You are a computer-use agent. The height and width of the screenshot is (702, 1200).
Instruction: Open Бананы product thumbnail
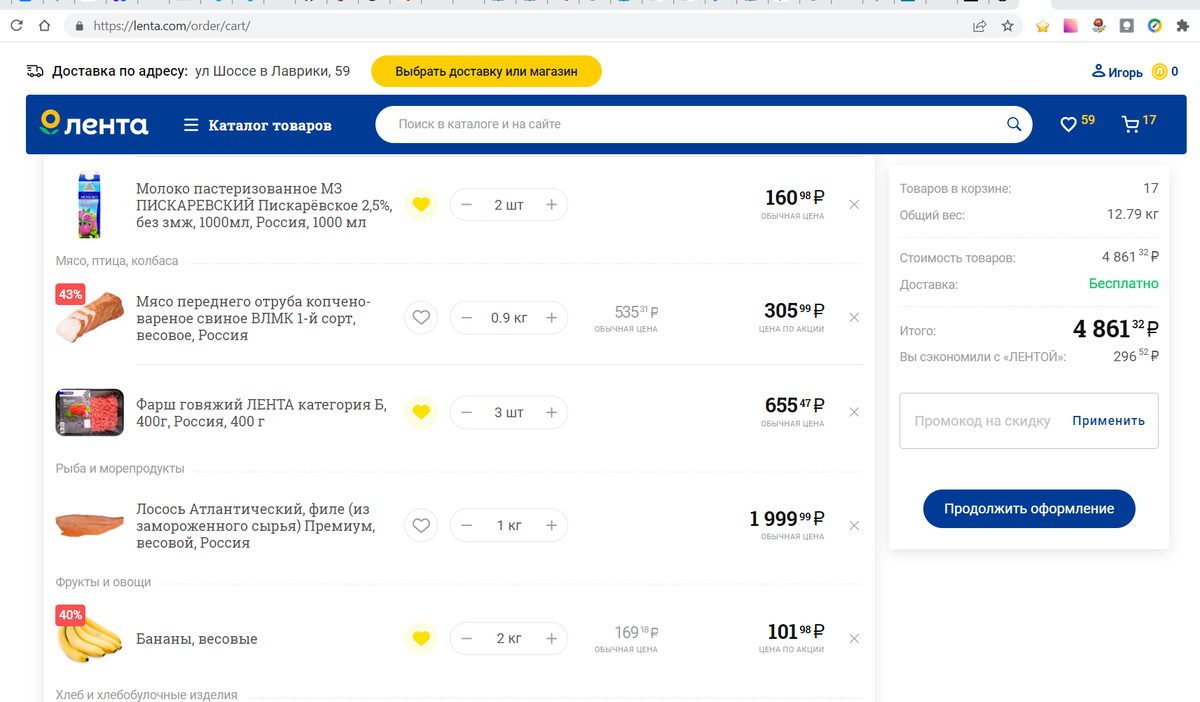[90, 640]
